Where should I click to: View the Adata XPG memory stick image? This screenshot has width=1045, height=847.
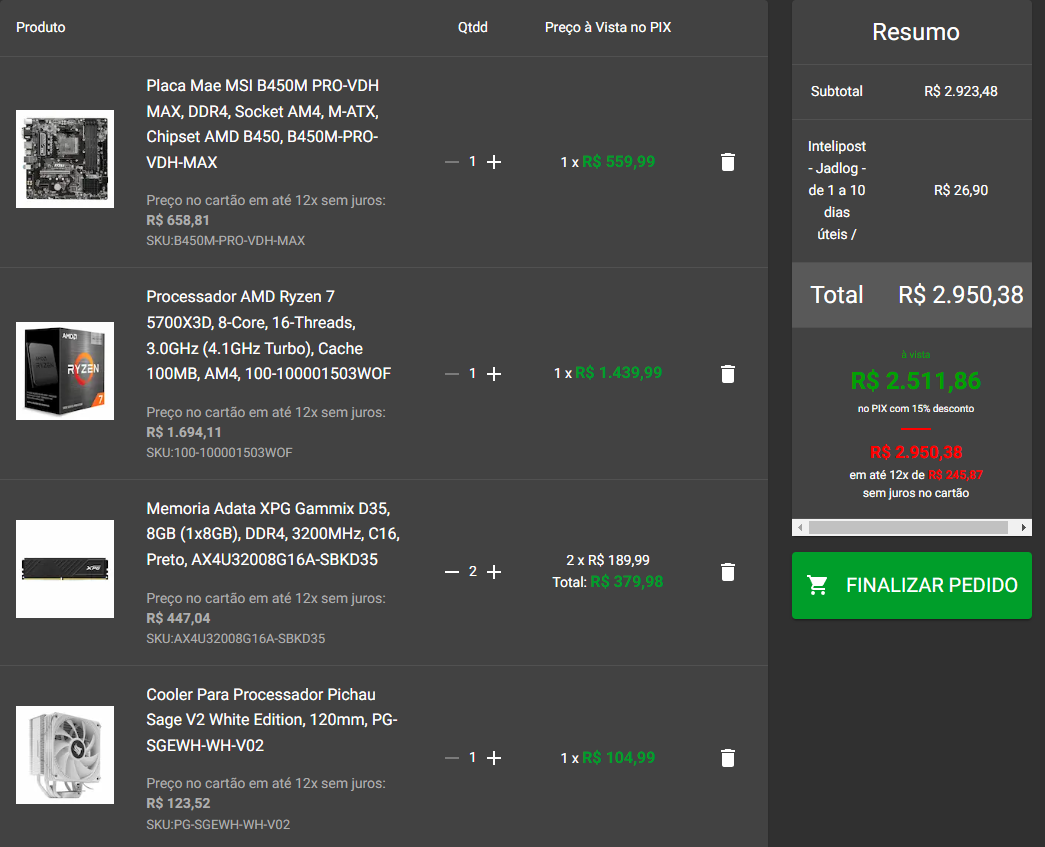[65, 568]
